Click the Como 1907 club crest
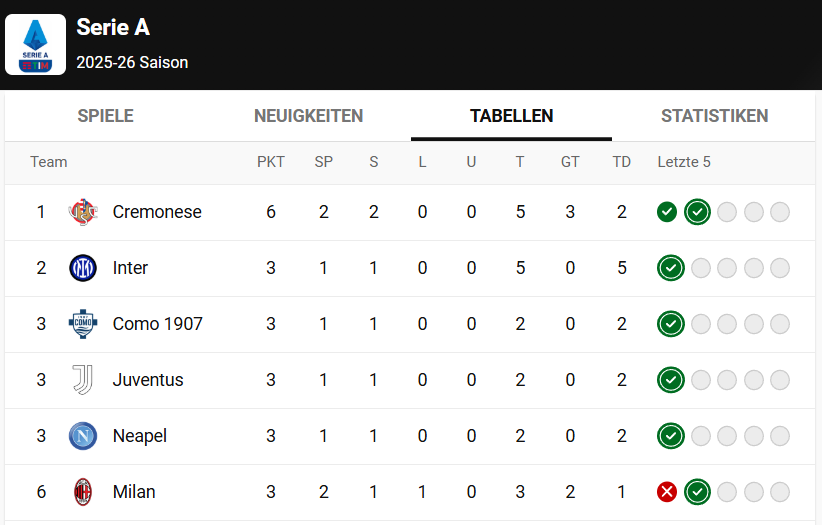The height and width of the screenshot is (525, 822). point(83,324)
